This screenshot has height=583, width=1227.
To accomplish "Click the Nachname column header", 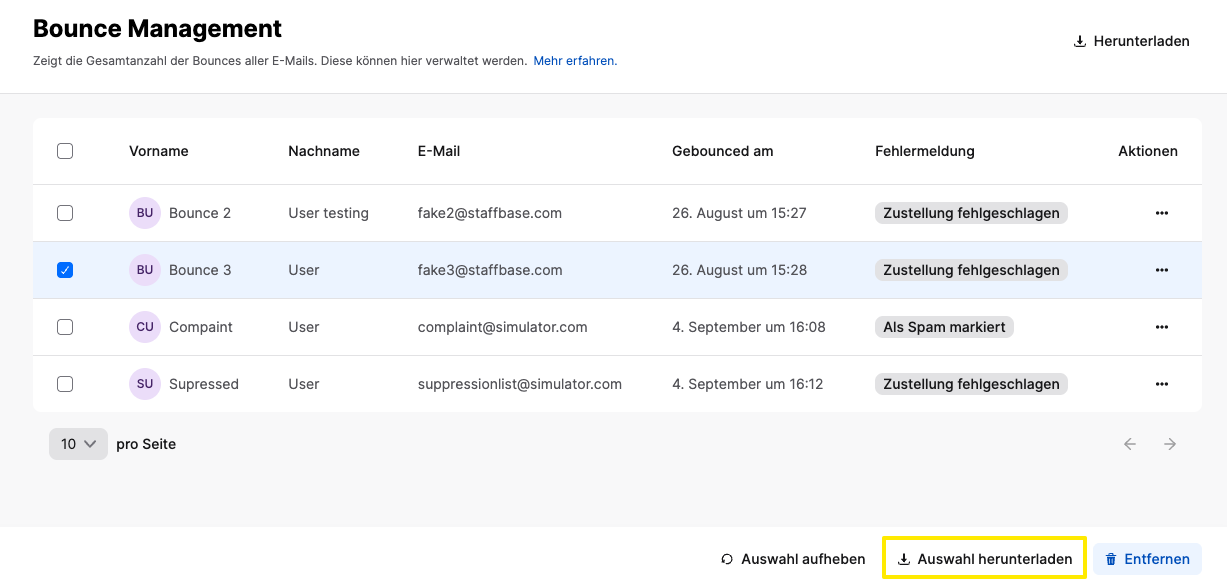I will [x=324, y=151].
